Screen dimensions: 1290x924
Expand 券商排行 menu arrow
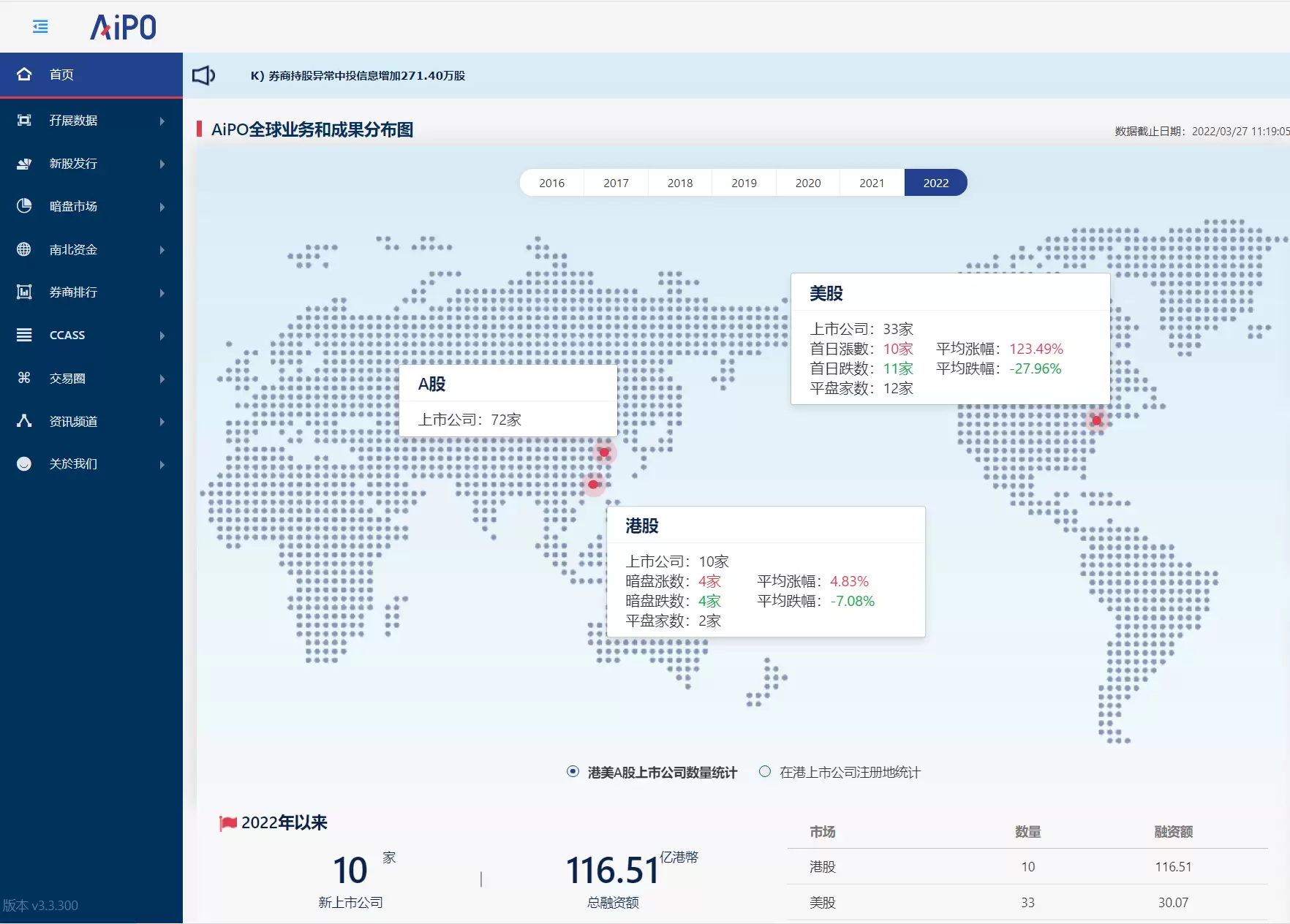coord(162,292)
